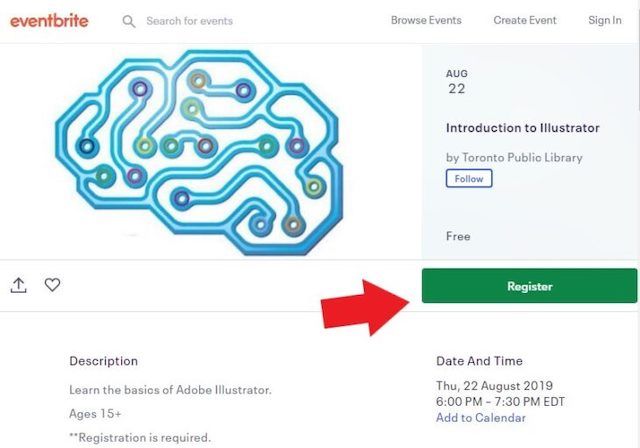Open Create Event in the header

click(525, 21)
